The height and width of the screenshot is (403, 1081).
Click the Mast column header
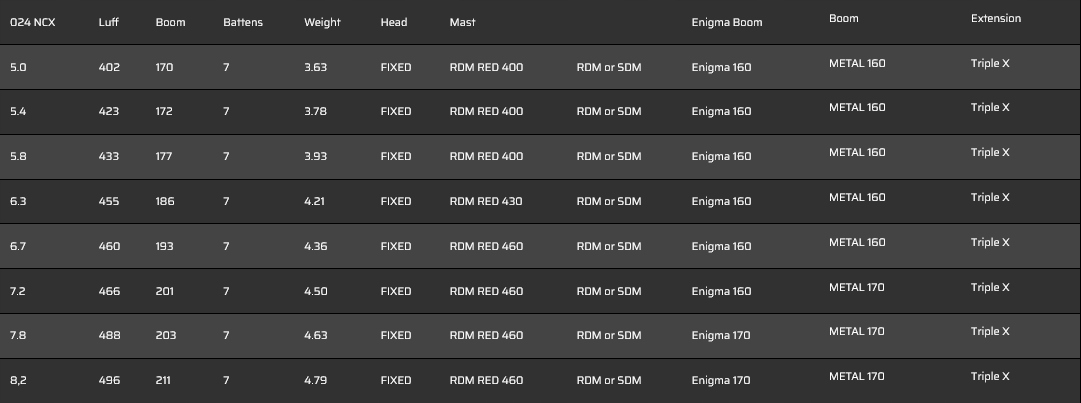tap(462, 22)
